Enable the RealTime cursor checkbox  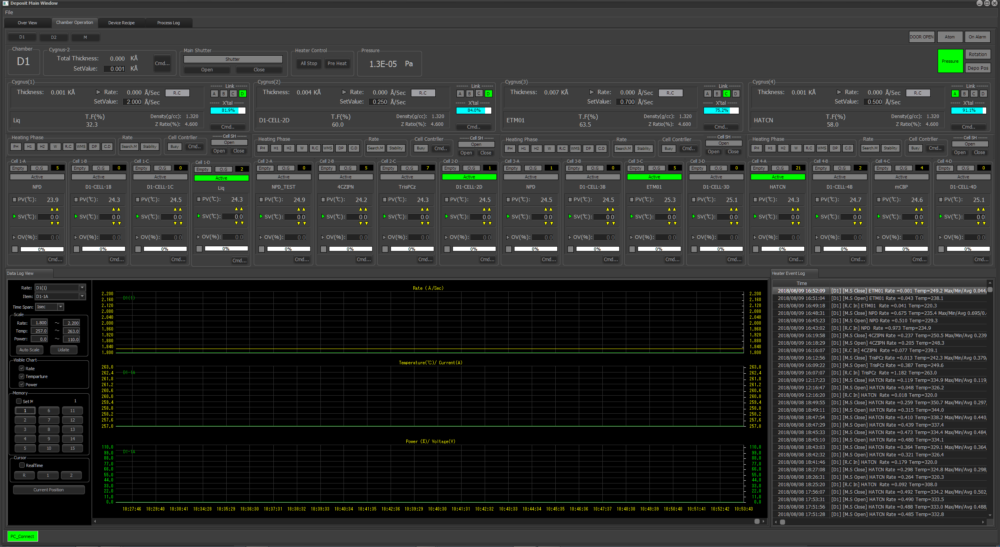click(22, 465)
